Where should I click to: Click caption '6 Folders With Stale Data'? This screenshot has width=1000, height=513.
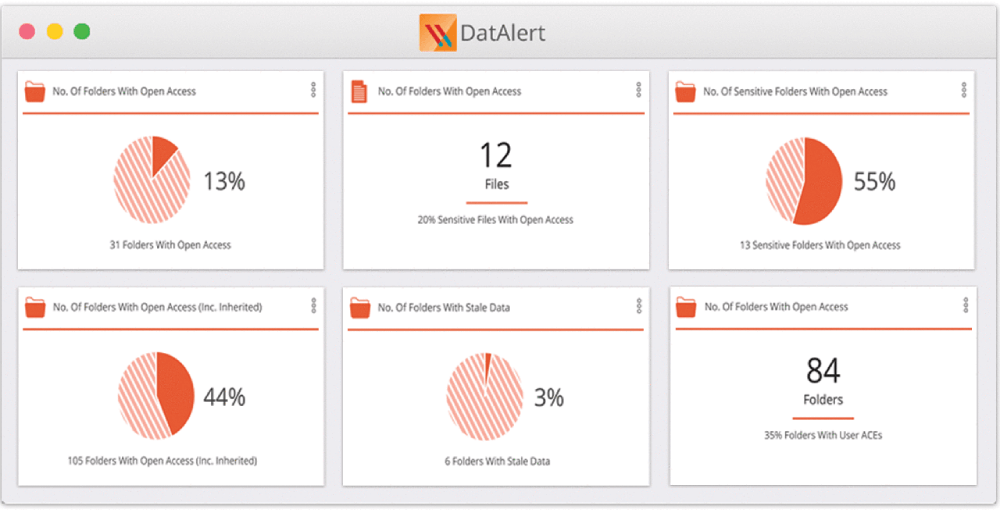[497, 461]
